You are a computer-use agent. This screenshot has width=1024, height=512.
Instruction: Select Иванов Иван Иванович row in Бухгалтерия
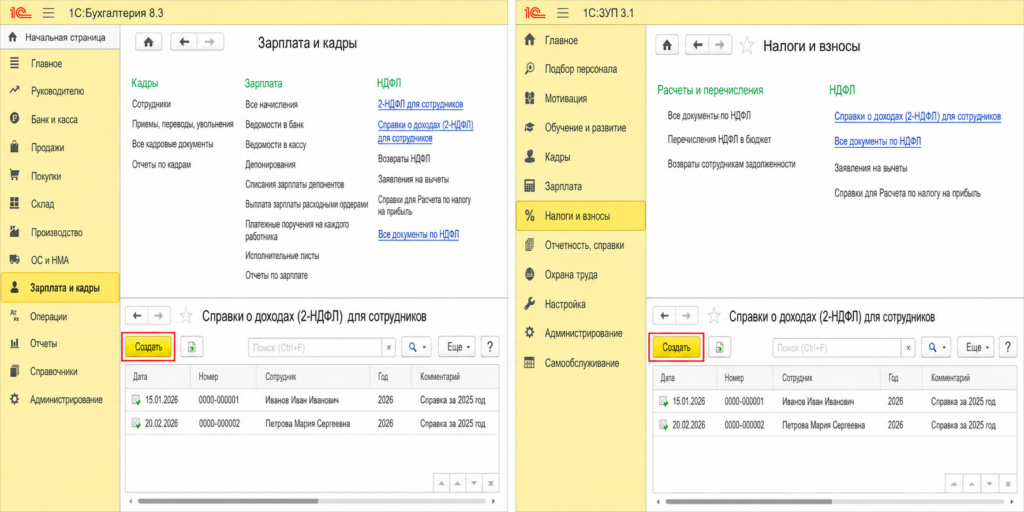click(312, 400)
